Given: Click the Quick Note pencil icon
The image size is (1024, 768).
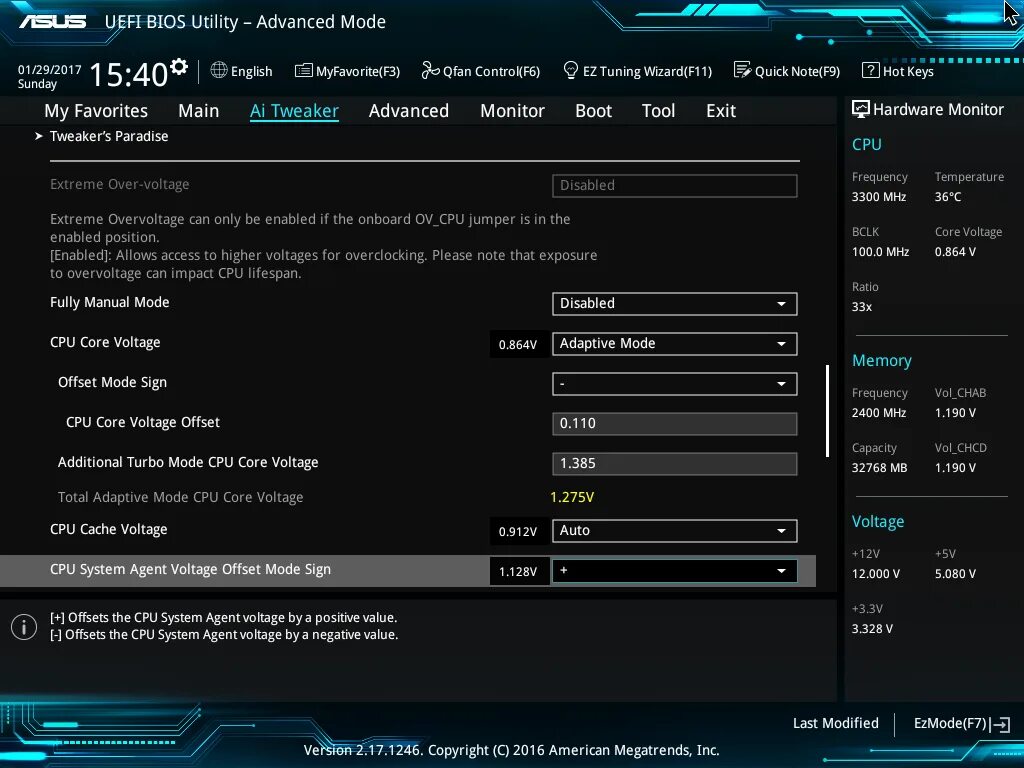Looking at the screenshot, I should [743, 70].
